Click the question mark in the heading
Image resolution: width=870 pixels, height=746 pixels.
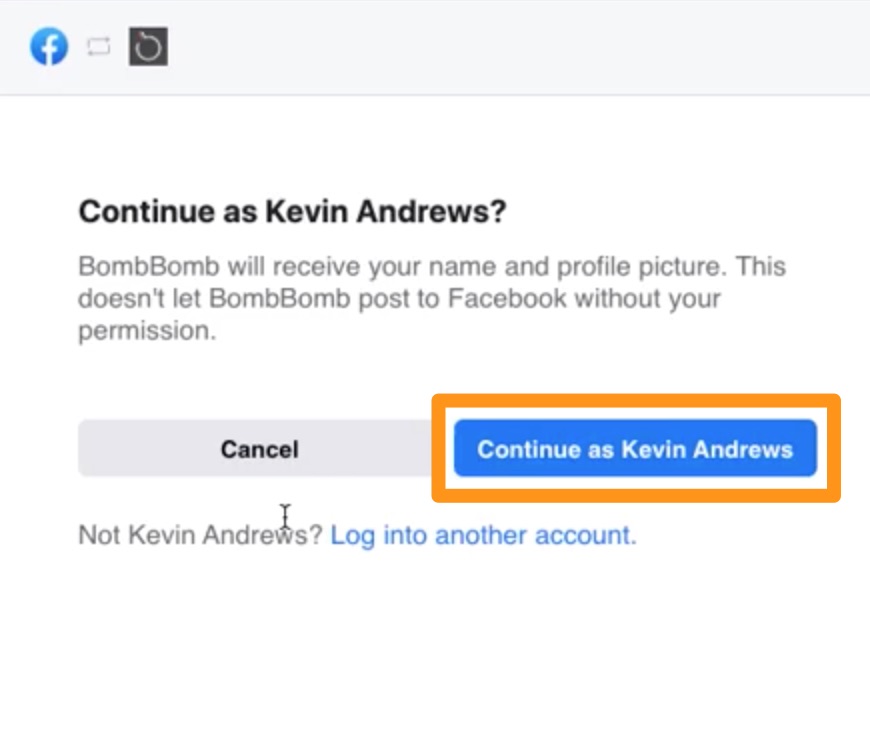498,211
